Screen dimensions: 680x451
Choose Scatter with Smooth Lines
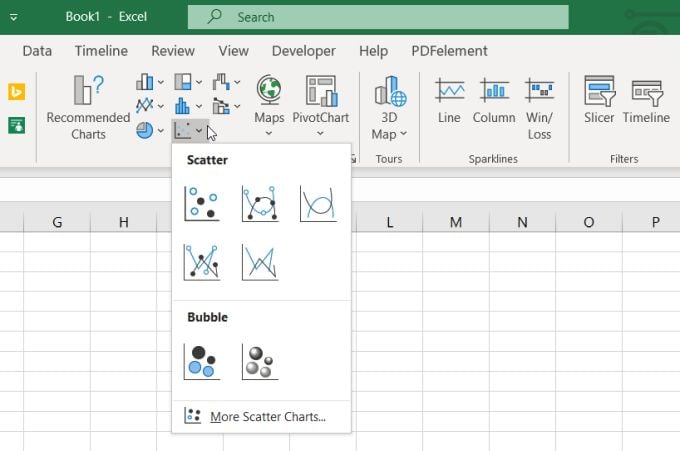coord(318,203)
